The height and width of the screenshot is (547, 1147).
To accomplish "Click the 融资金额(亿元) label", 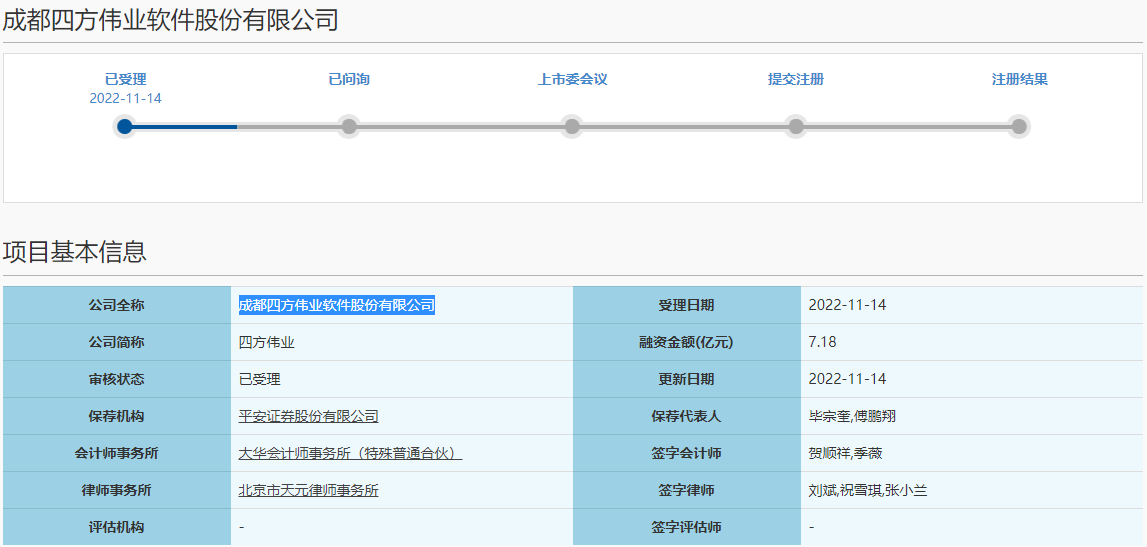I will click(686, 342).
